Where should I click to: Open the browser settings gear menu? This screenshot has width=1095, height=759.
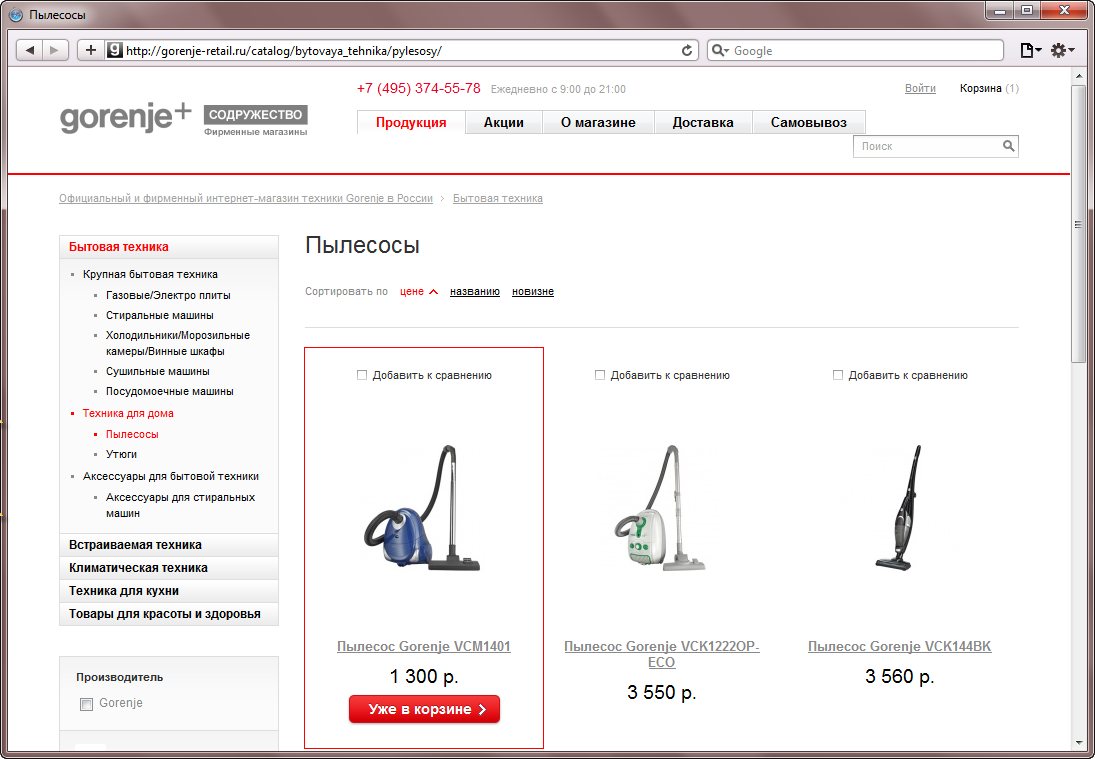1061,50
